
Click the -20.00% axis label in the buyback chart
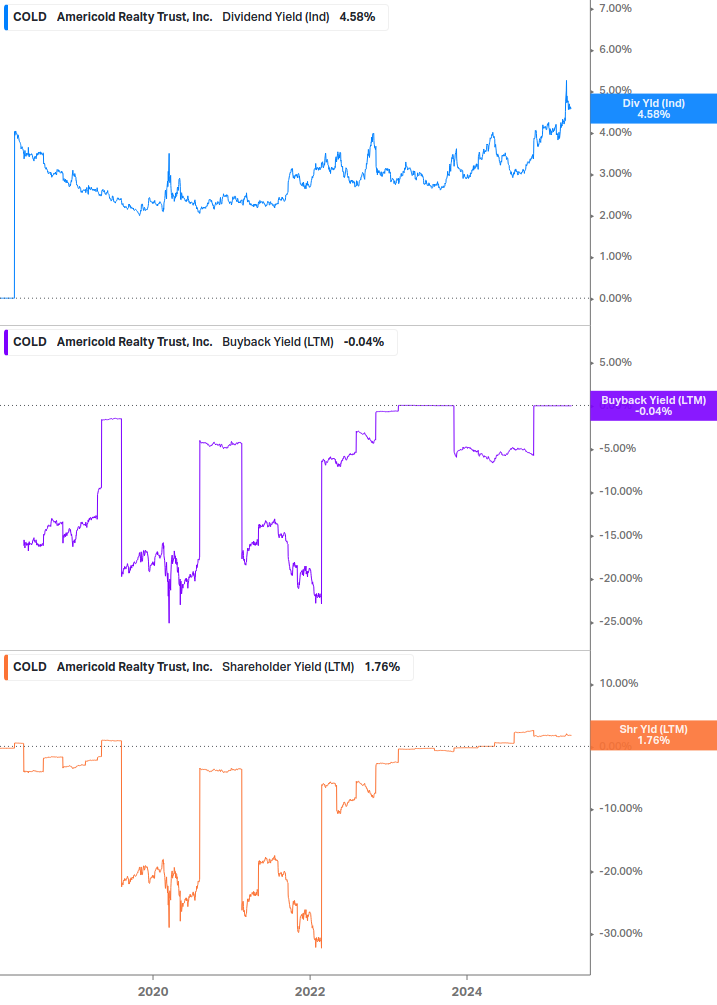tap(620, 578)
